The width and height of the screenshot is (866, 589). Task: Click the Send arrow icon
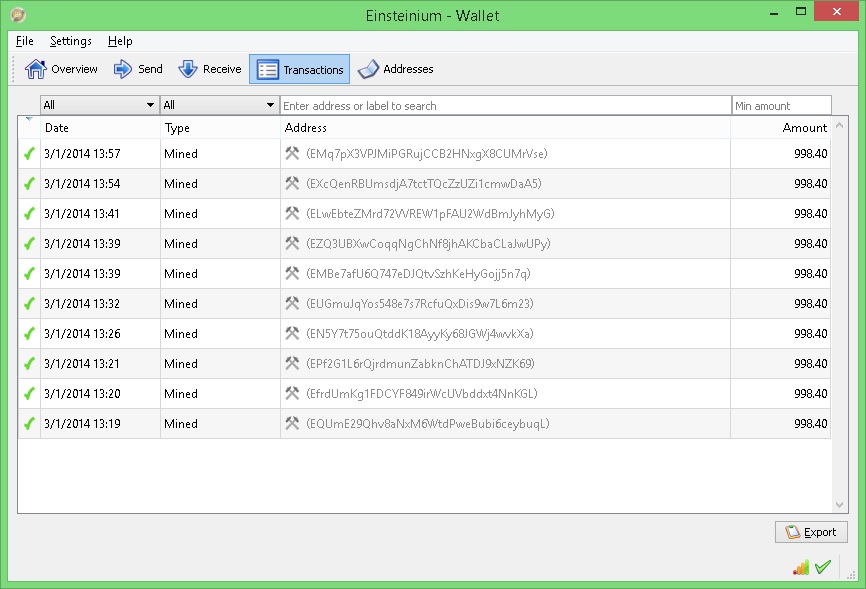[x=123, y=69]
